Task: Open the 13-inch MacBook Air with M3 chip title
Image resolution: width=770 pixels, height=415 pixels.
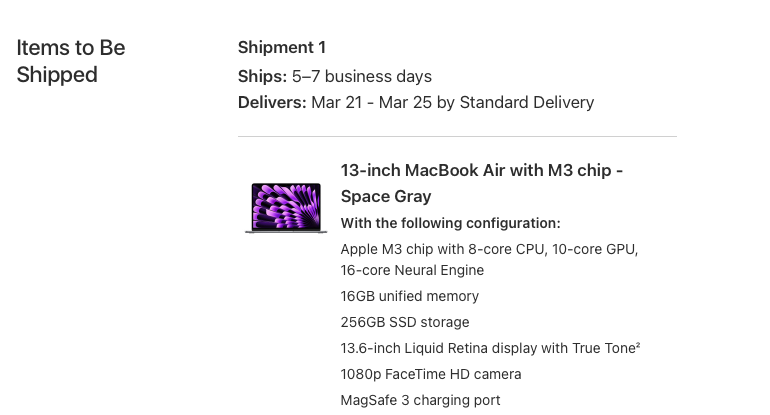Action: tap(481, 170)
